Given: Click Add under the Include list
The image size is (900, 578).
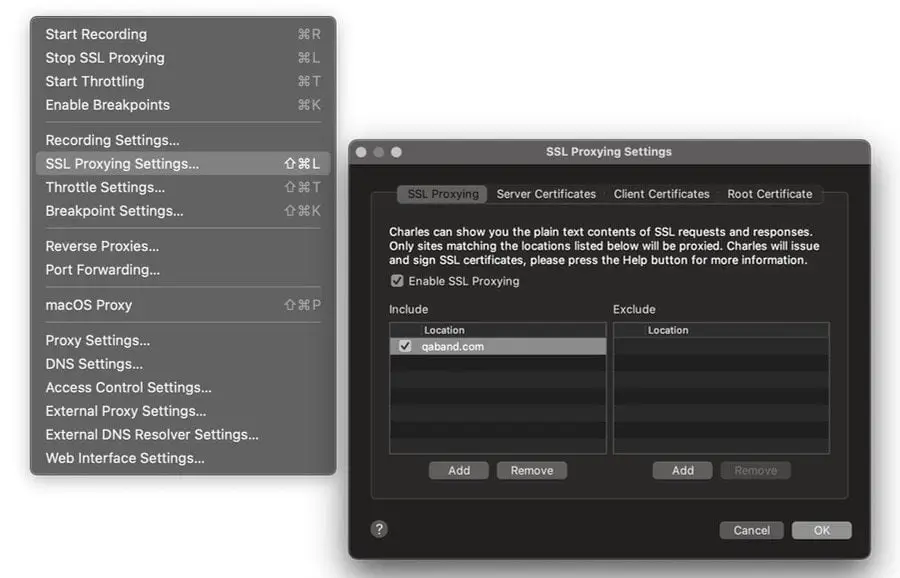Looking at the screenshot, I should pos(459,470).
